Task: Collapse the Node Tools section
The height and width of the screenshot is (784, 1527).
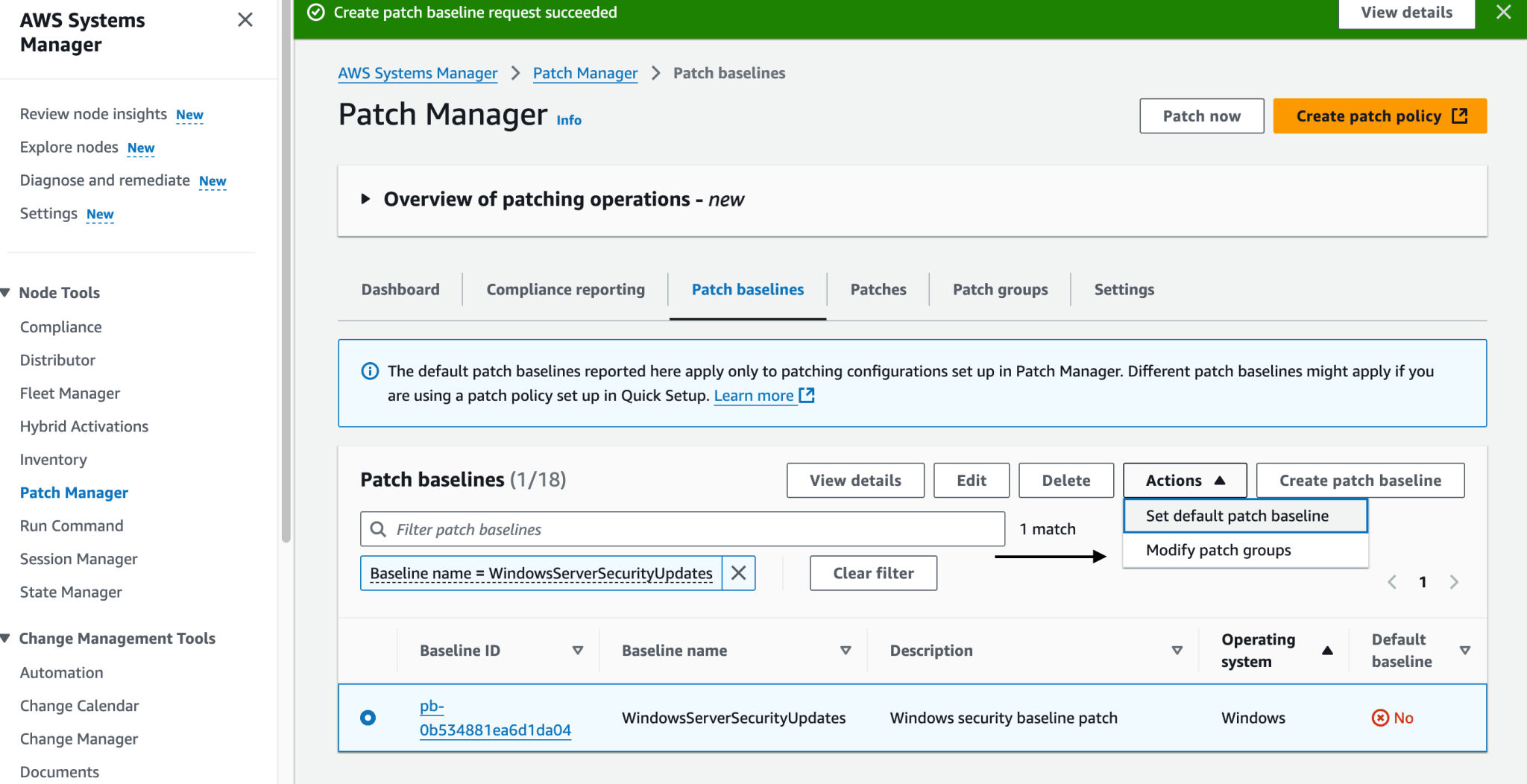Action: click(x=6, y=292)
